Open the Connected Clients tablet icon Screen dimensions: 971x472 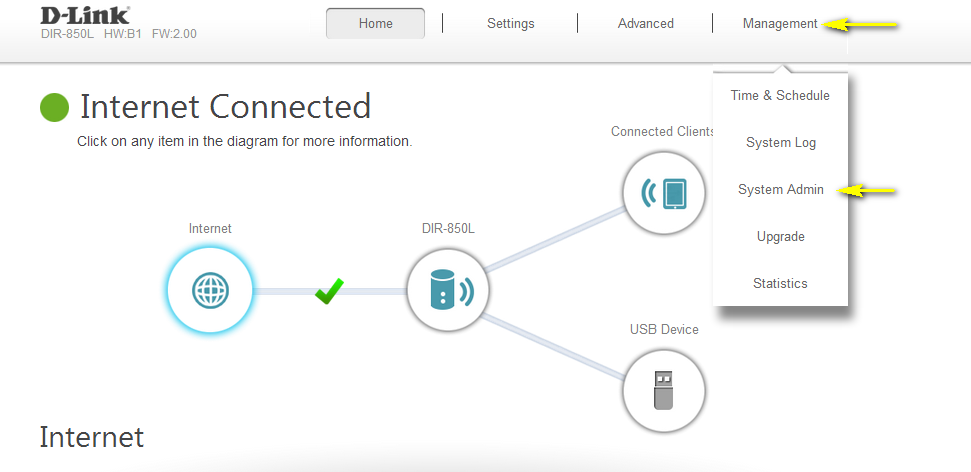click(x=663, y=193)
